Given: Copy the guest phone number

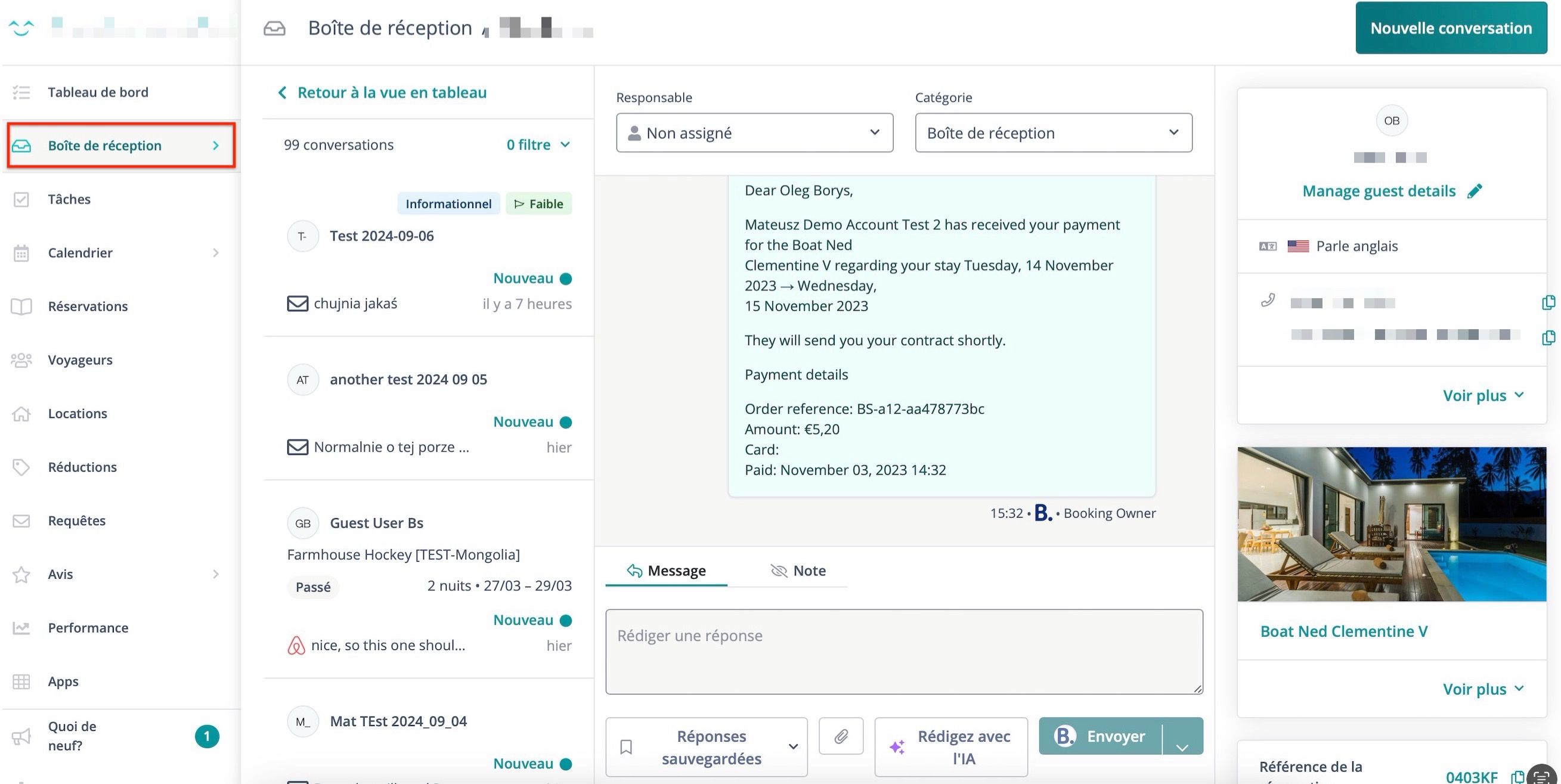Looking at the screenshot, I should coord(1548,302).
